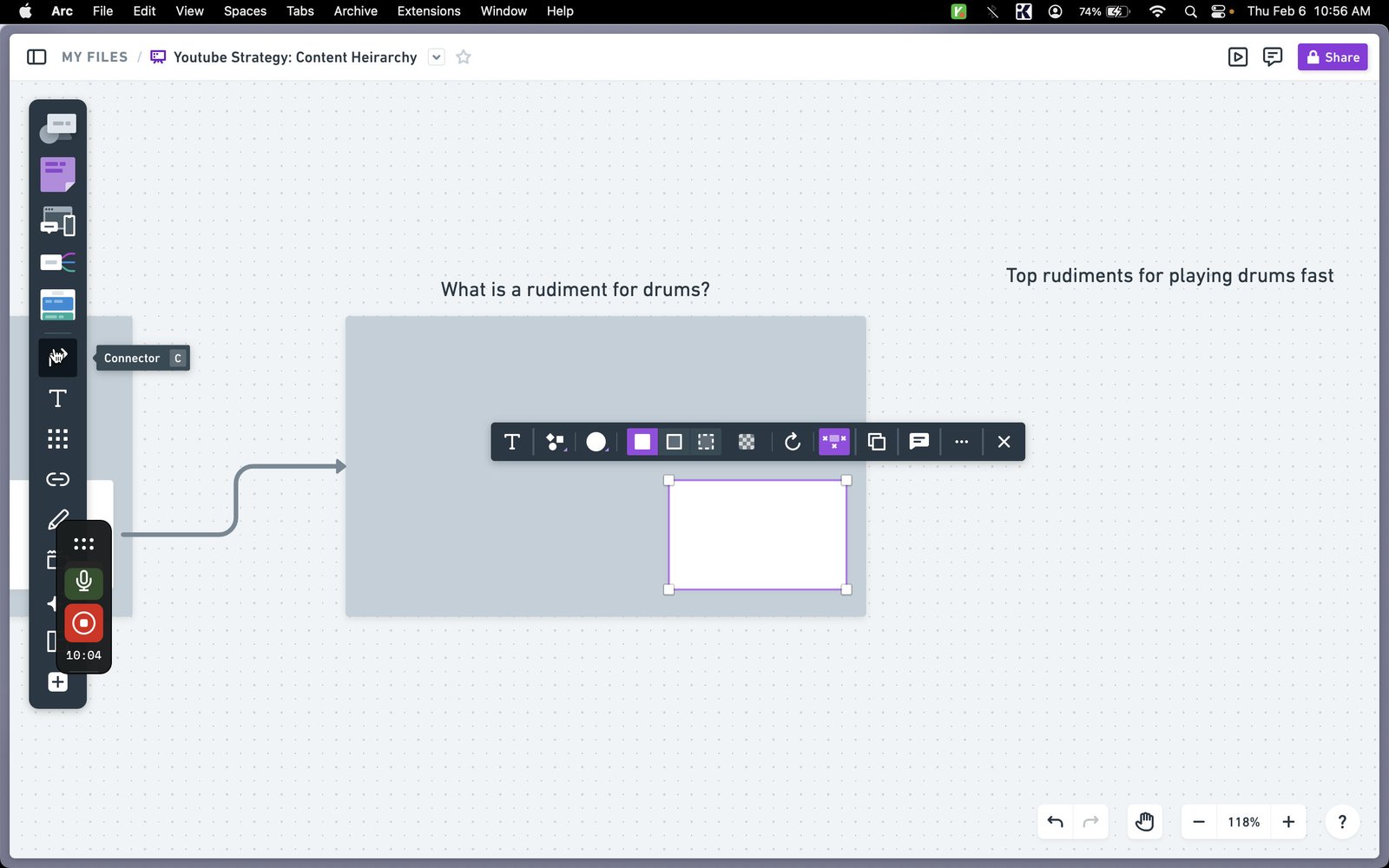Open the comments panel

[x=1273, y=57]
